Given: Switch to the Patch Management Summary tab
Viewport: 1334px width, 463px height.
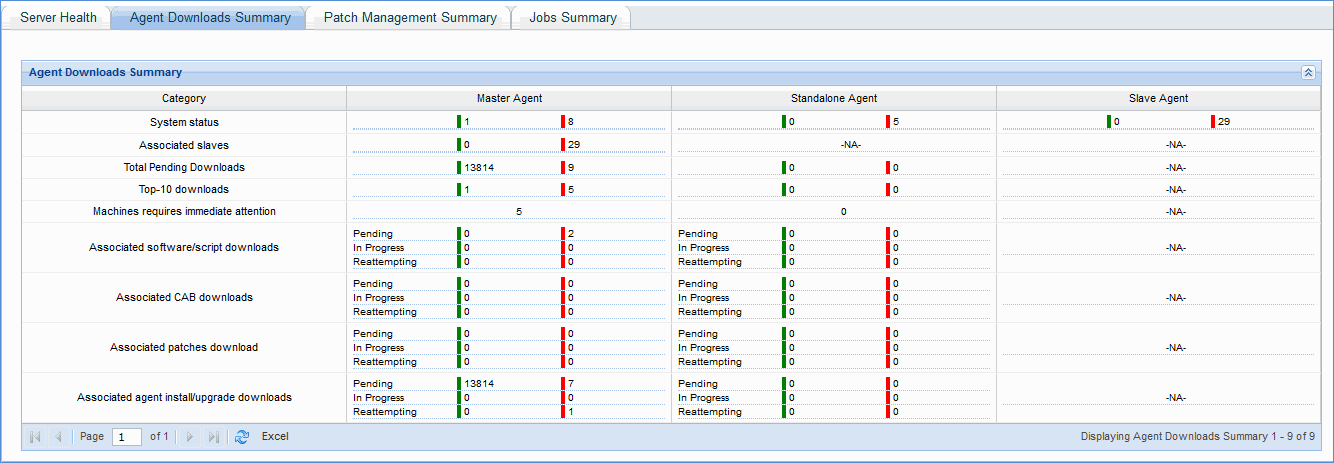Looking at the screenshot, I should (409, 17).
